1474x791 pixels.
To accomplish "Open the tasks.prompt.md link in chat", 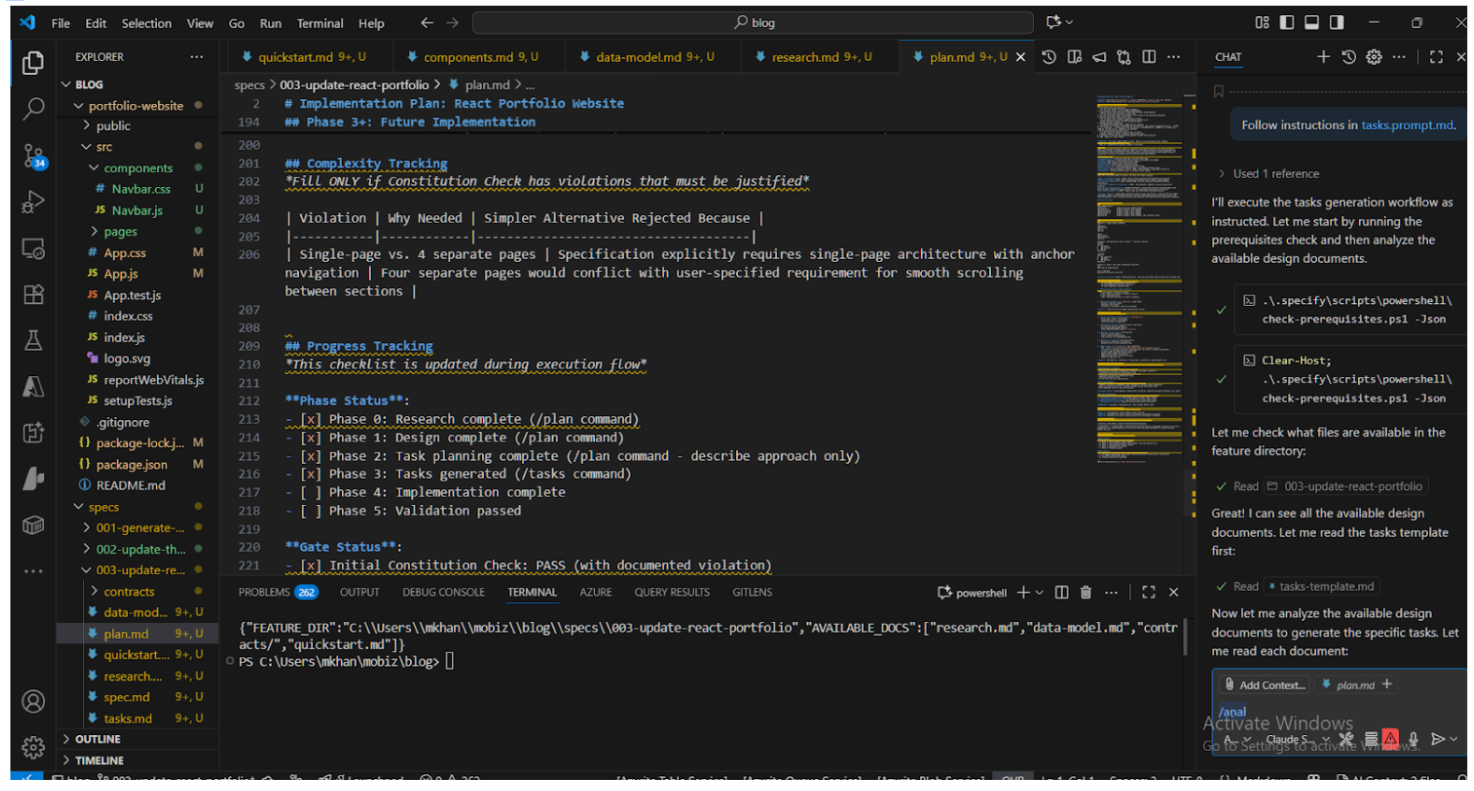I will coord(1407,125).
